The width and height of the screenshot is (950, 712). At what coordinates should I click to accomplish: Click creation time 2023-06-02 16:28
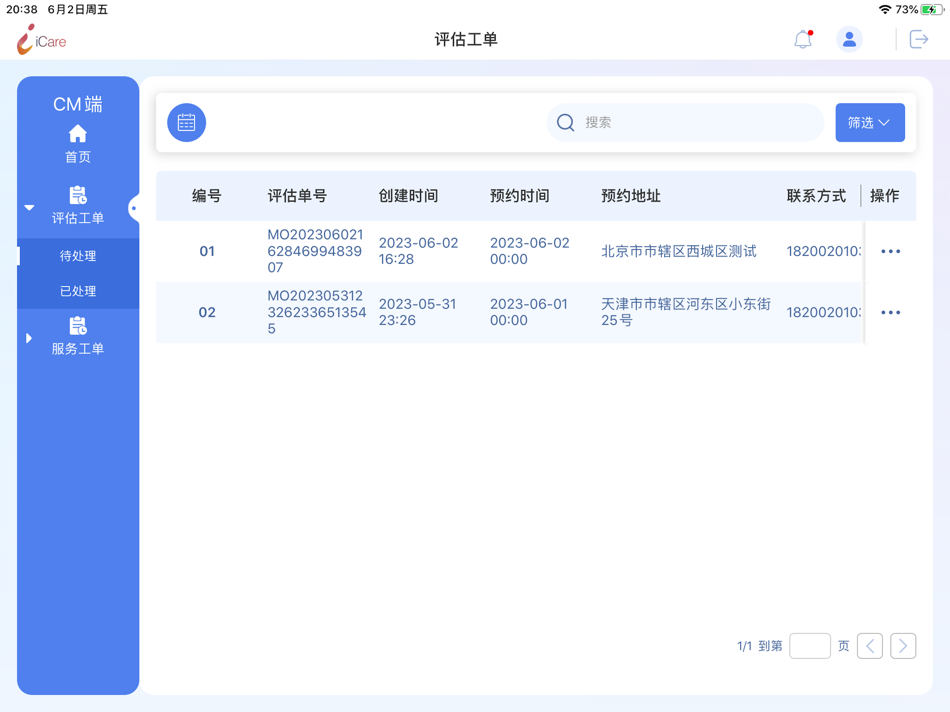[418, 251]
